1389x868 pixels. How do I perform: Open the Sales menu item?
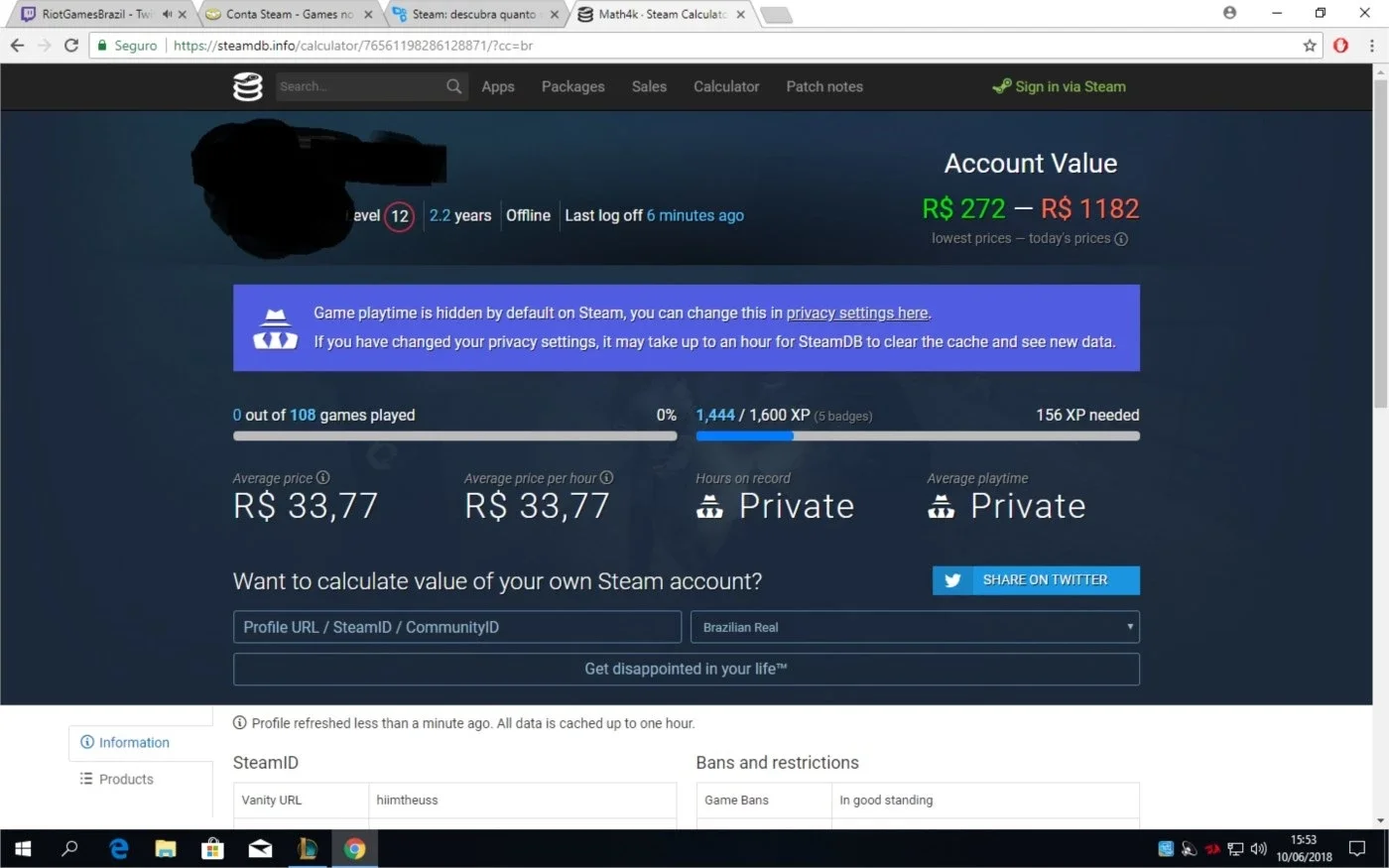coord(649,86)
